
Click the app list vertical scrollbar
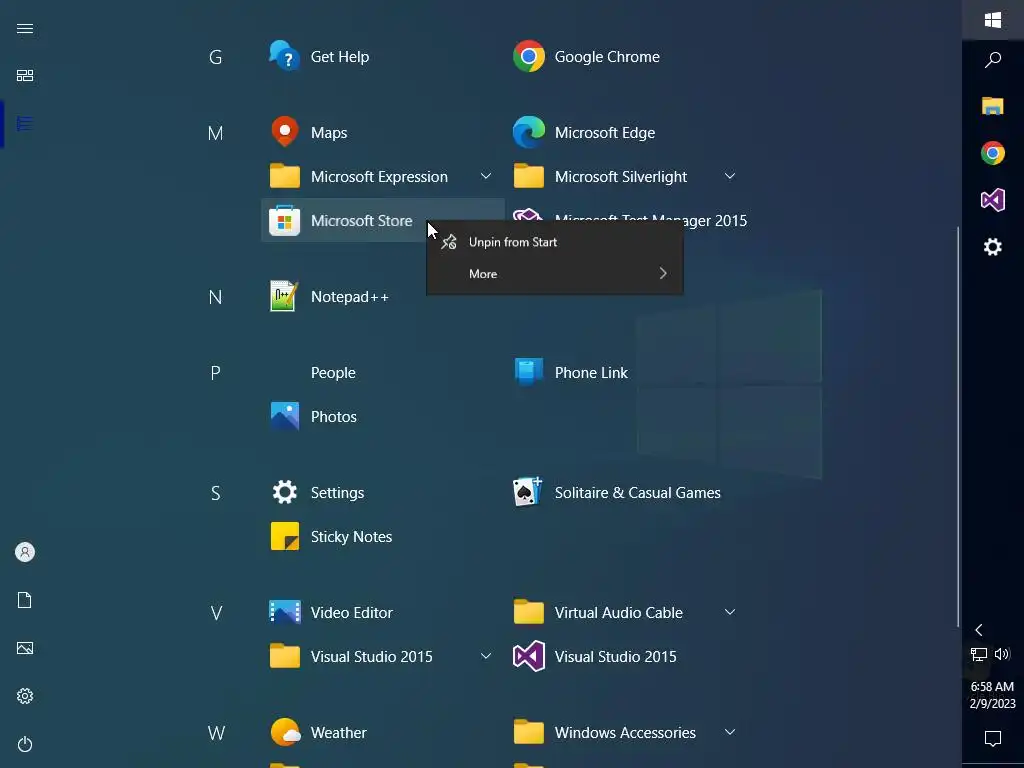tap(957, 426)
